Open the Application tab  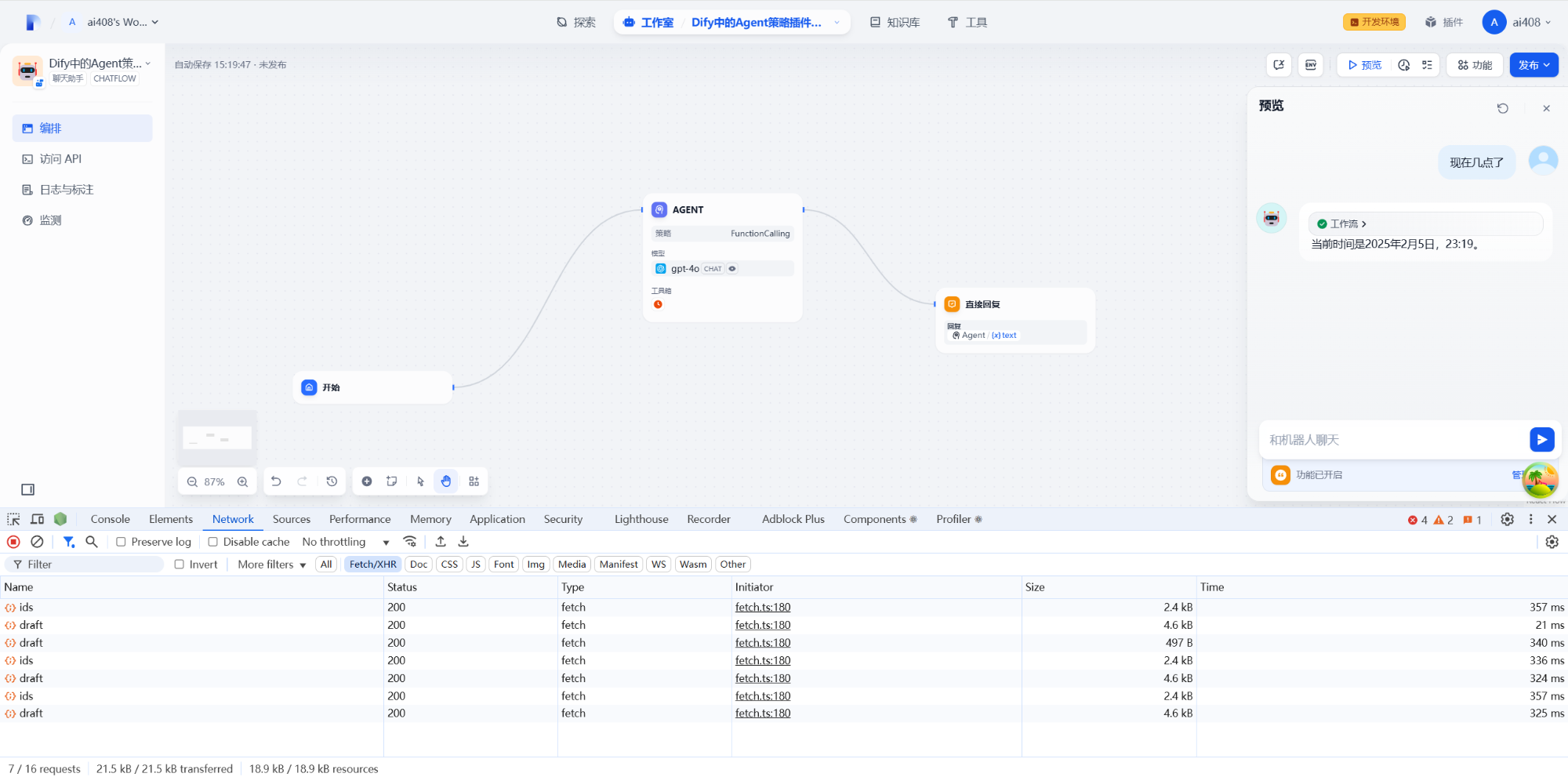[x=497, y=519]
